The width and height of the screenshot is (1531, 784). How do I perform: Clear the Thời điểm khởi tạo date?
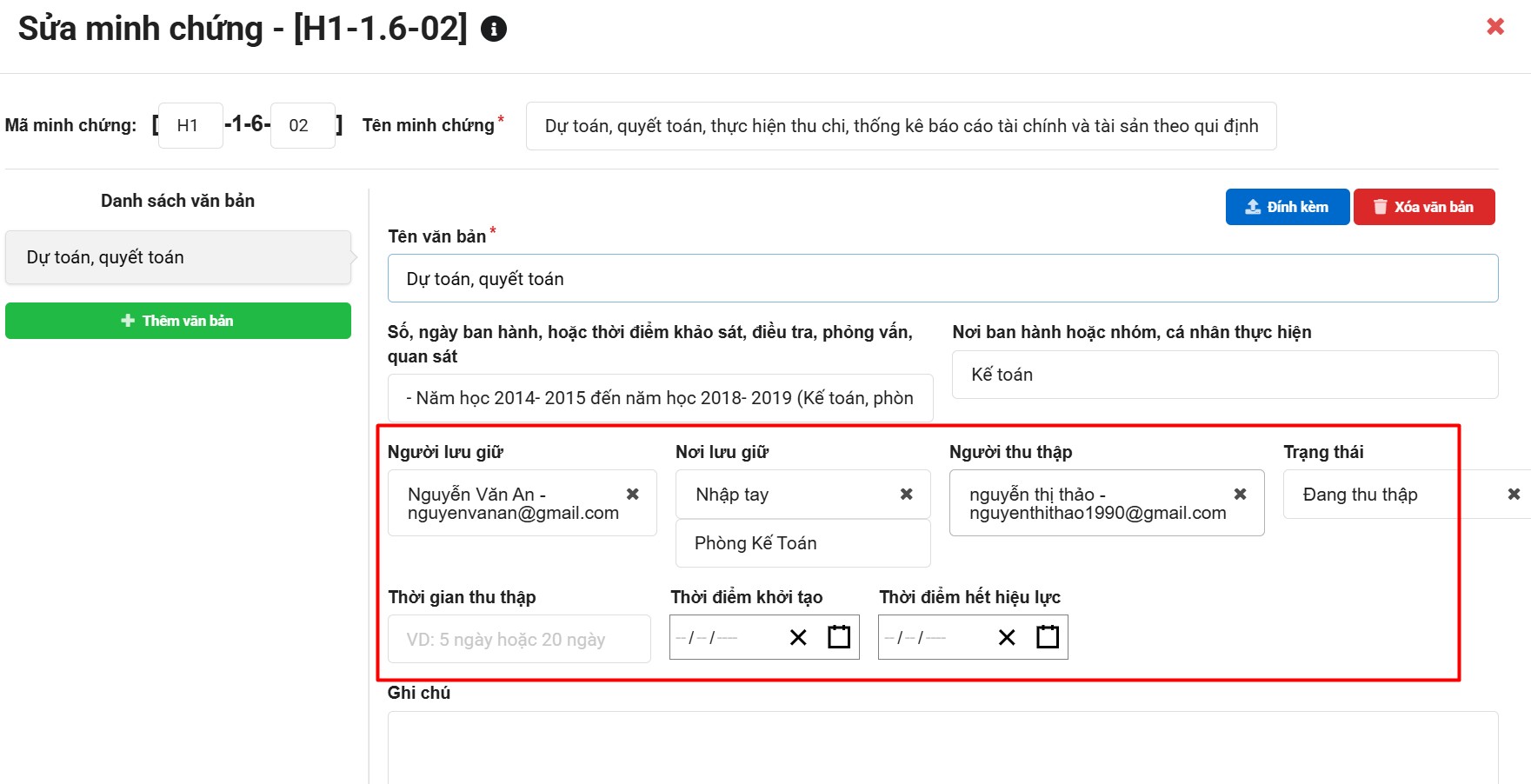click(x=798, y=638)
